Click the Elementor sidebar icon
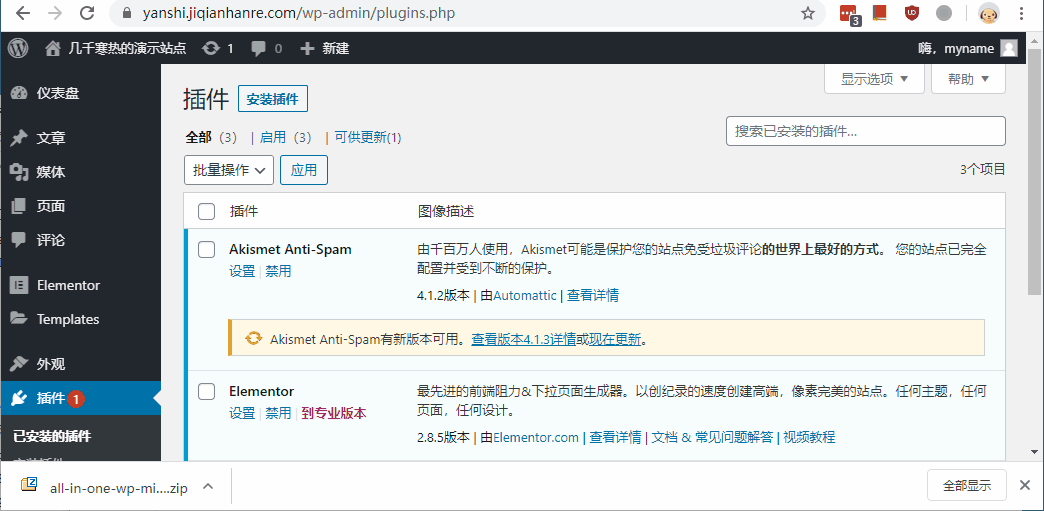Viewport: 1044px width, 511px height. pyautogui.click(x=19, y=285)
